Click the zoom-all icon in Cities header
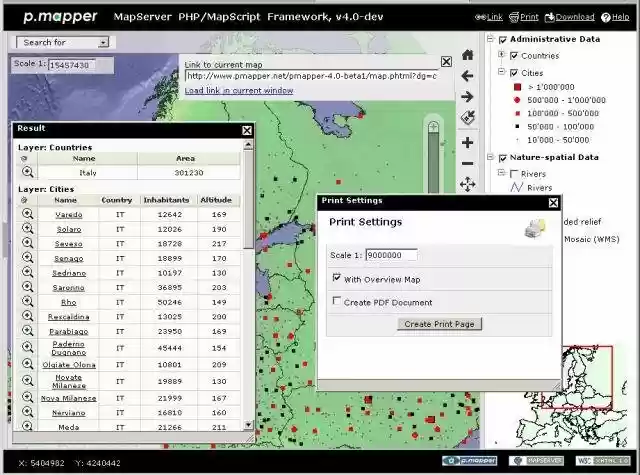Viewport: 640px width, 475px height. [24, 200]
